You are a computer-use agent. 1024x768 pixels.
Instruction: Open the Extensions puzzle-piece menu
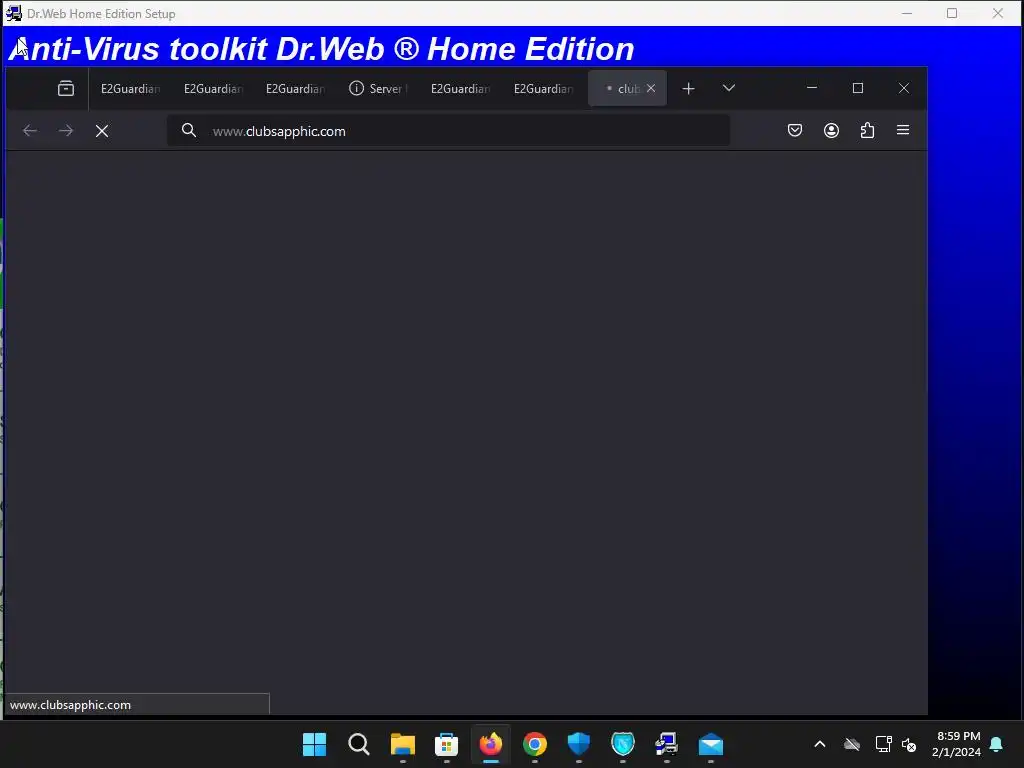(867, 131)
